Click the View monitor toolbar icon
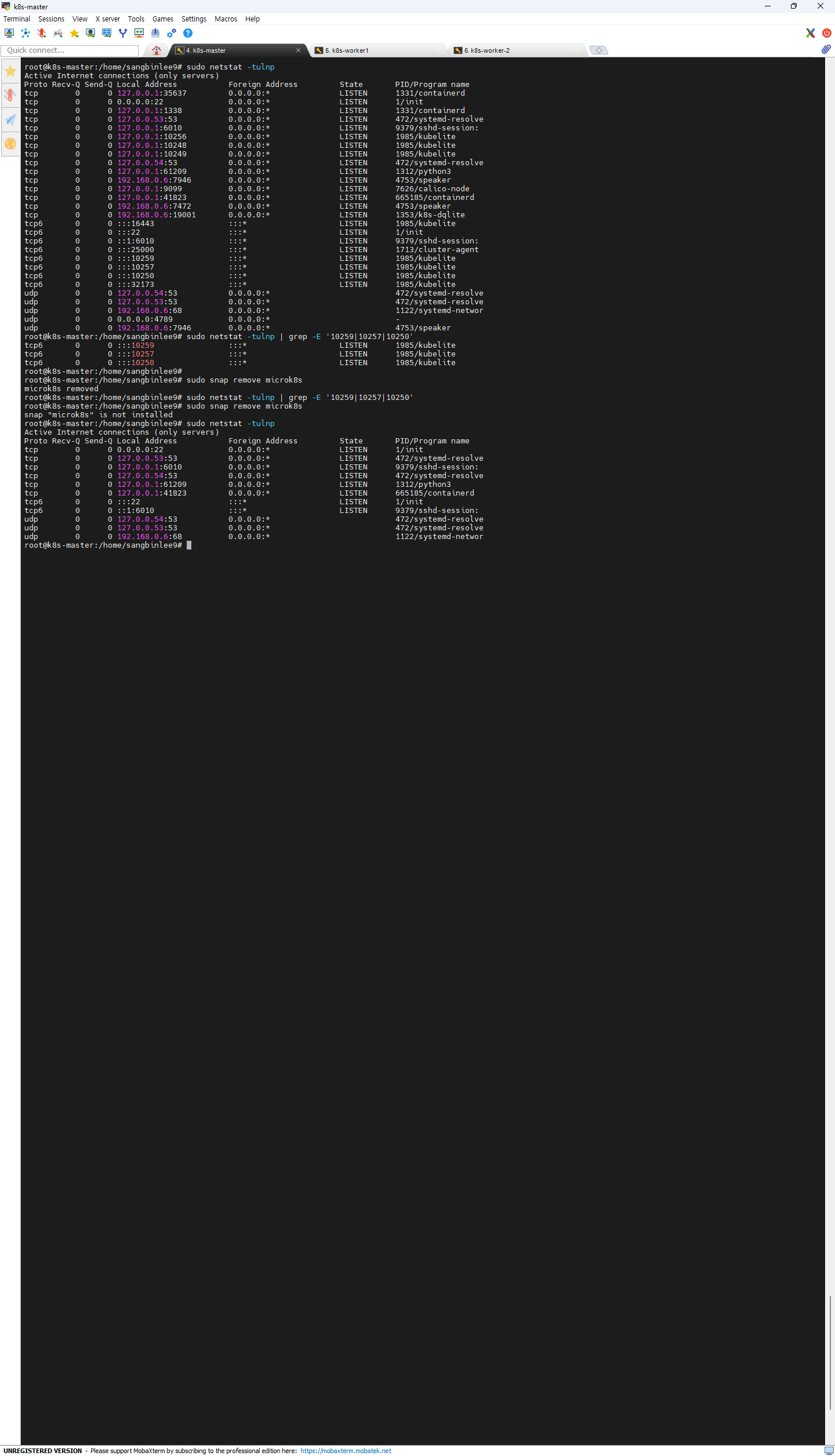 pyautogui.click(x=90, y=33)
